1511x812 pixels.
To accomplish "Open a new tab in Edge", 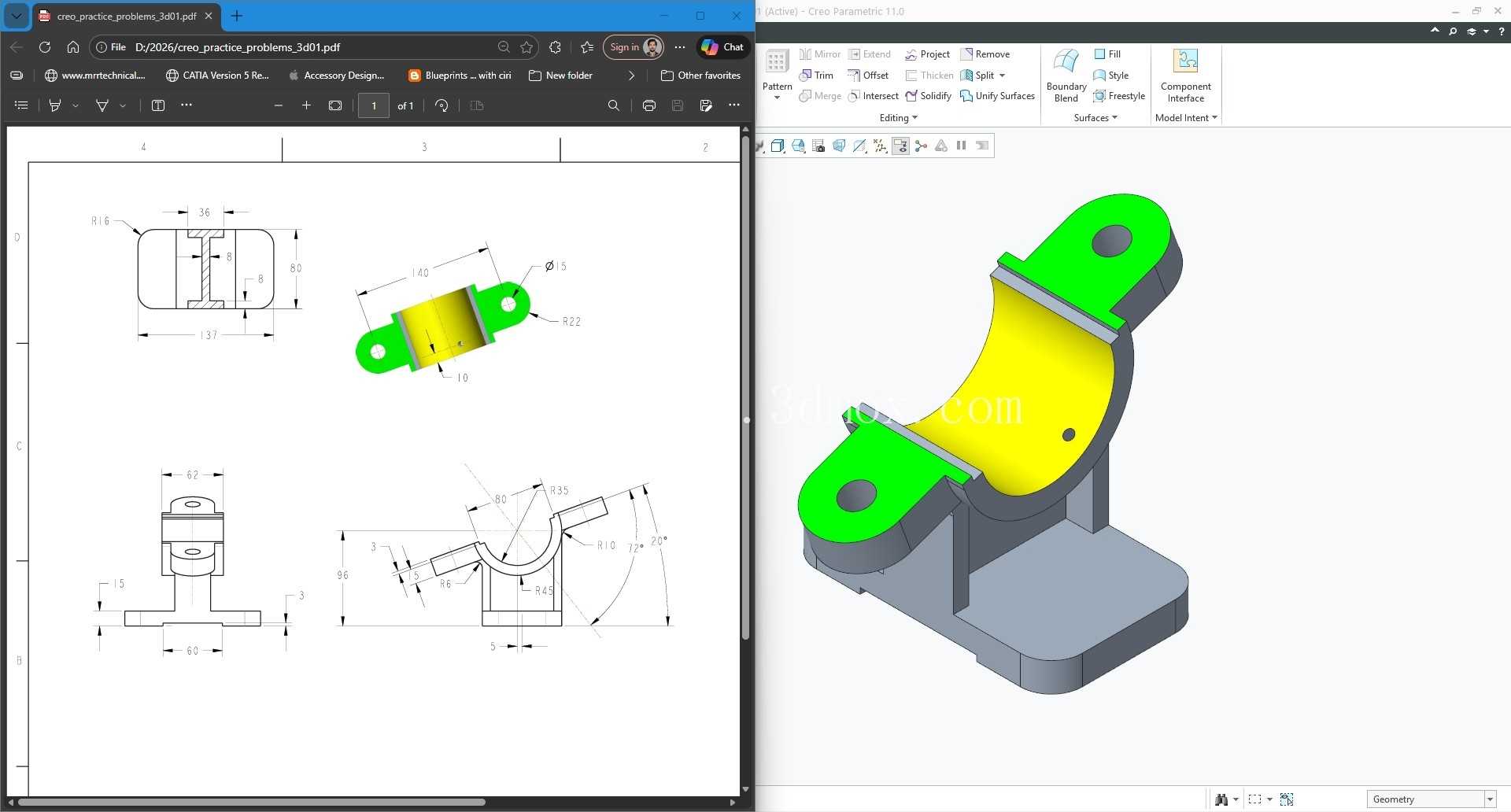I will tap(237, 16).
